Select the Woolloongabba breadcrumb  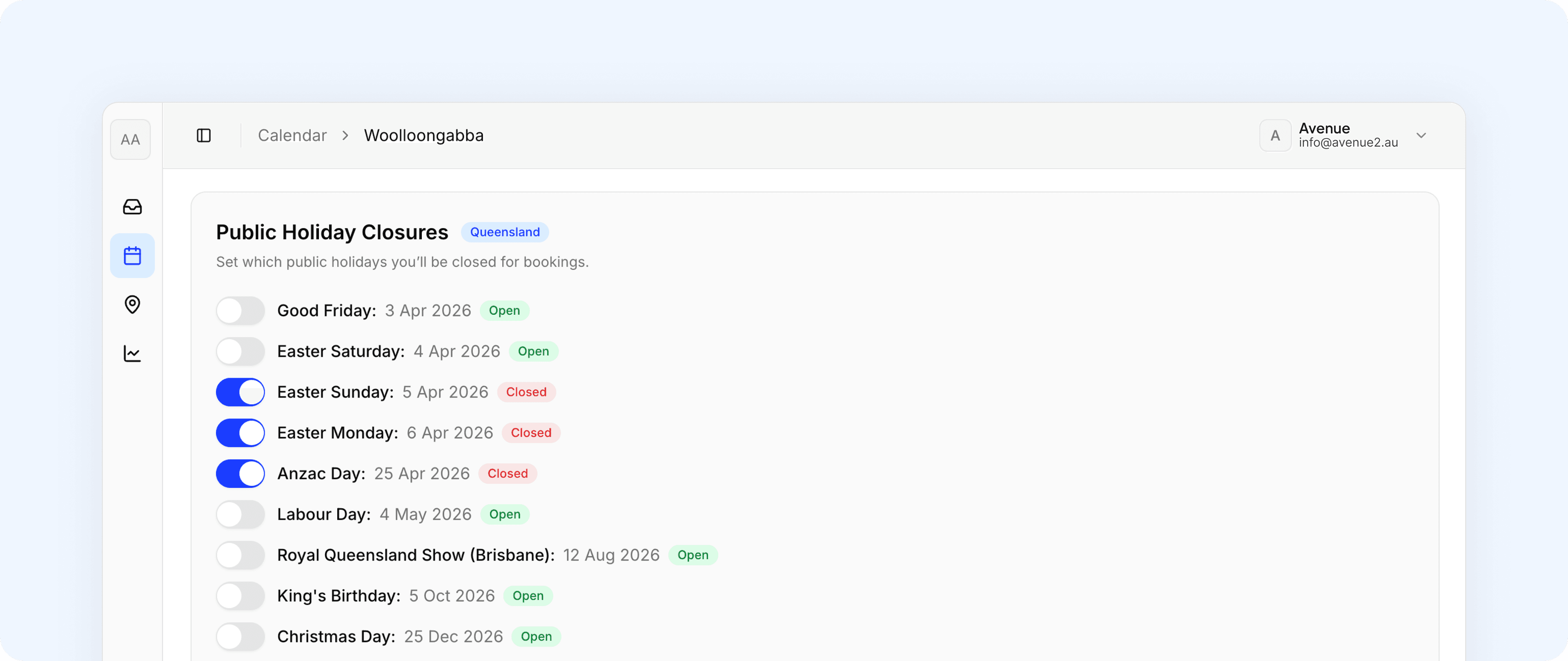point(424,135)
